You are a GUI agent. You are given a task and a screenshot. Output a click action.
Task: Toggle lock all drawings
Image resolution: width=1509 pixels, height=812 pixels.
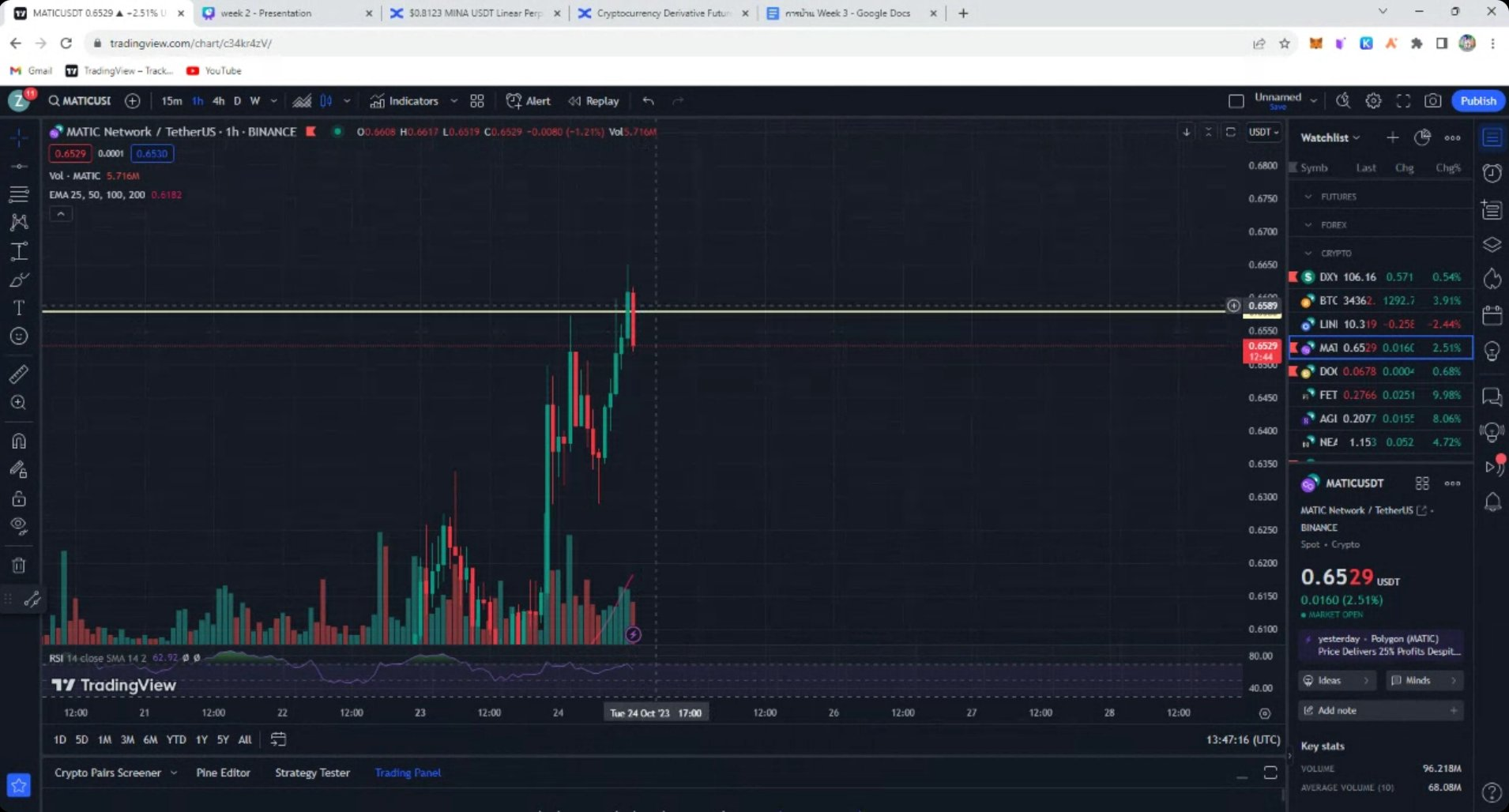point(19,498)
